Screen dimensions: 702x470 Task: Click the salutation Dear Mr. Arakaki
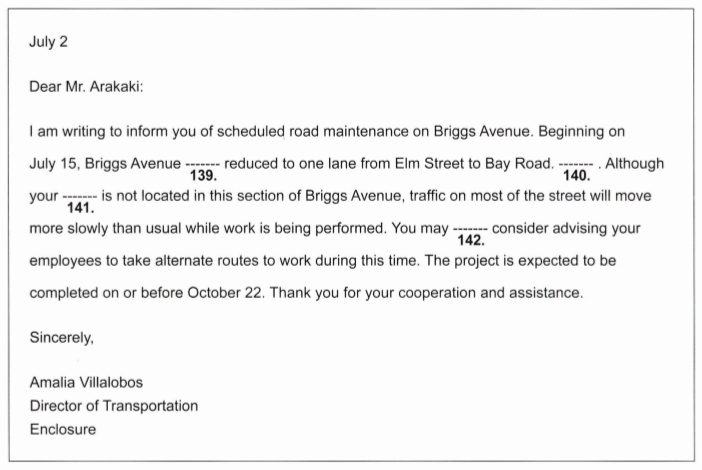point(88,86)
